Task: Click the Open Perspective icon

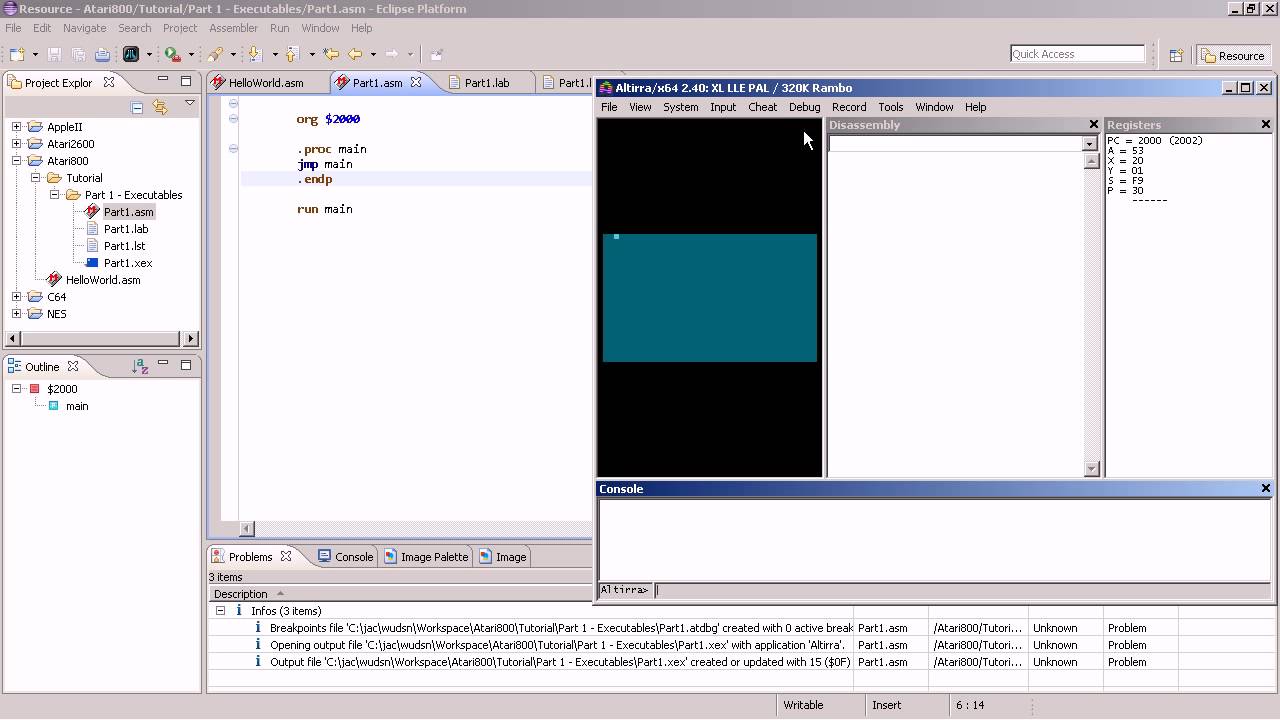Action: [1177, 56]
